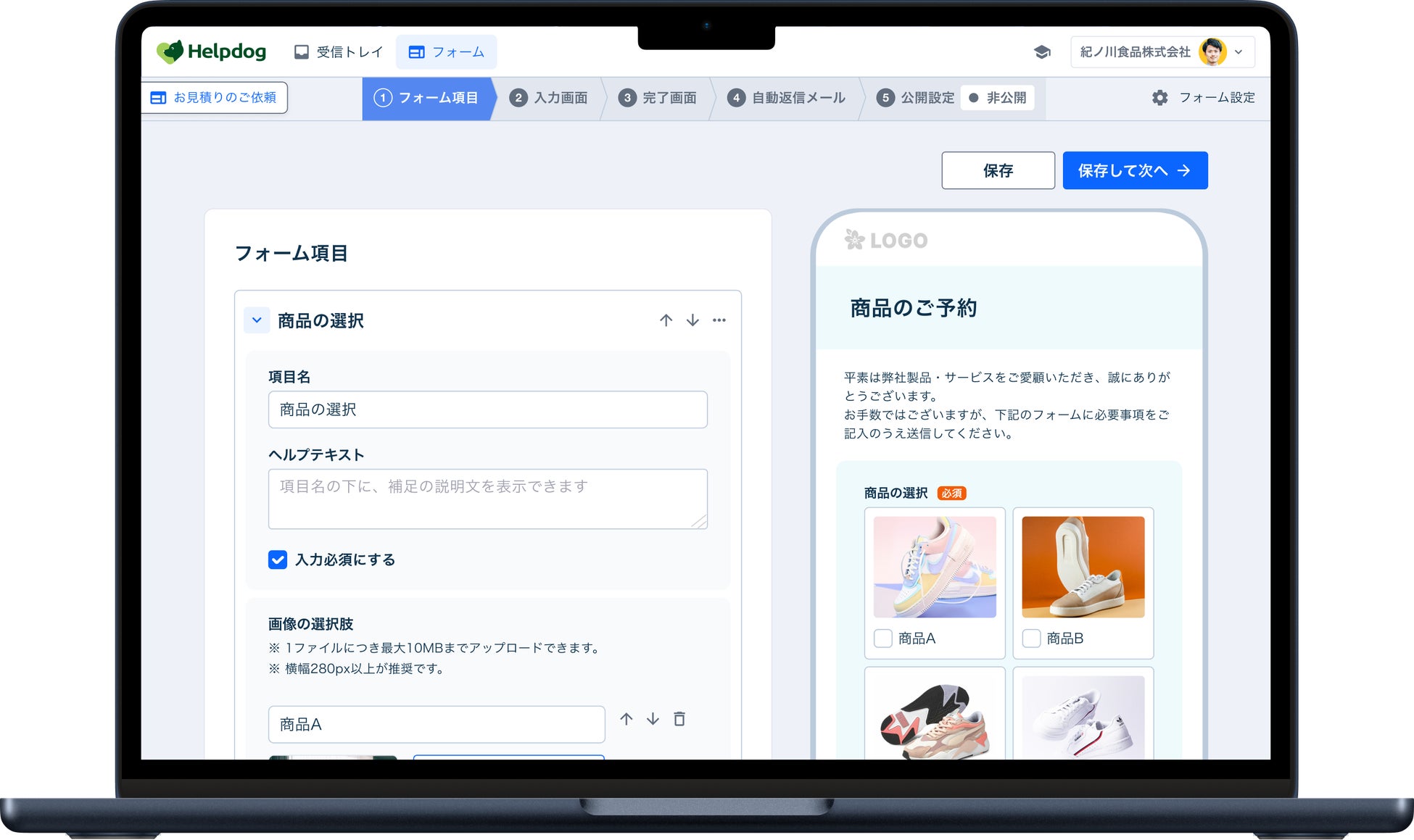The width and height of the screenshot is (1414, 840).
Task: Move 商品の選択 section up with arrow
Action: tap(666, 320)
